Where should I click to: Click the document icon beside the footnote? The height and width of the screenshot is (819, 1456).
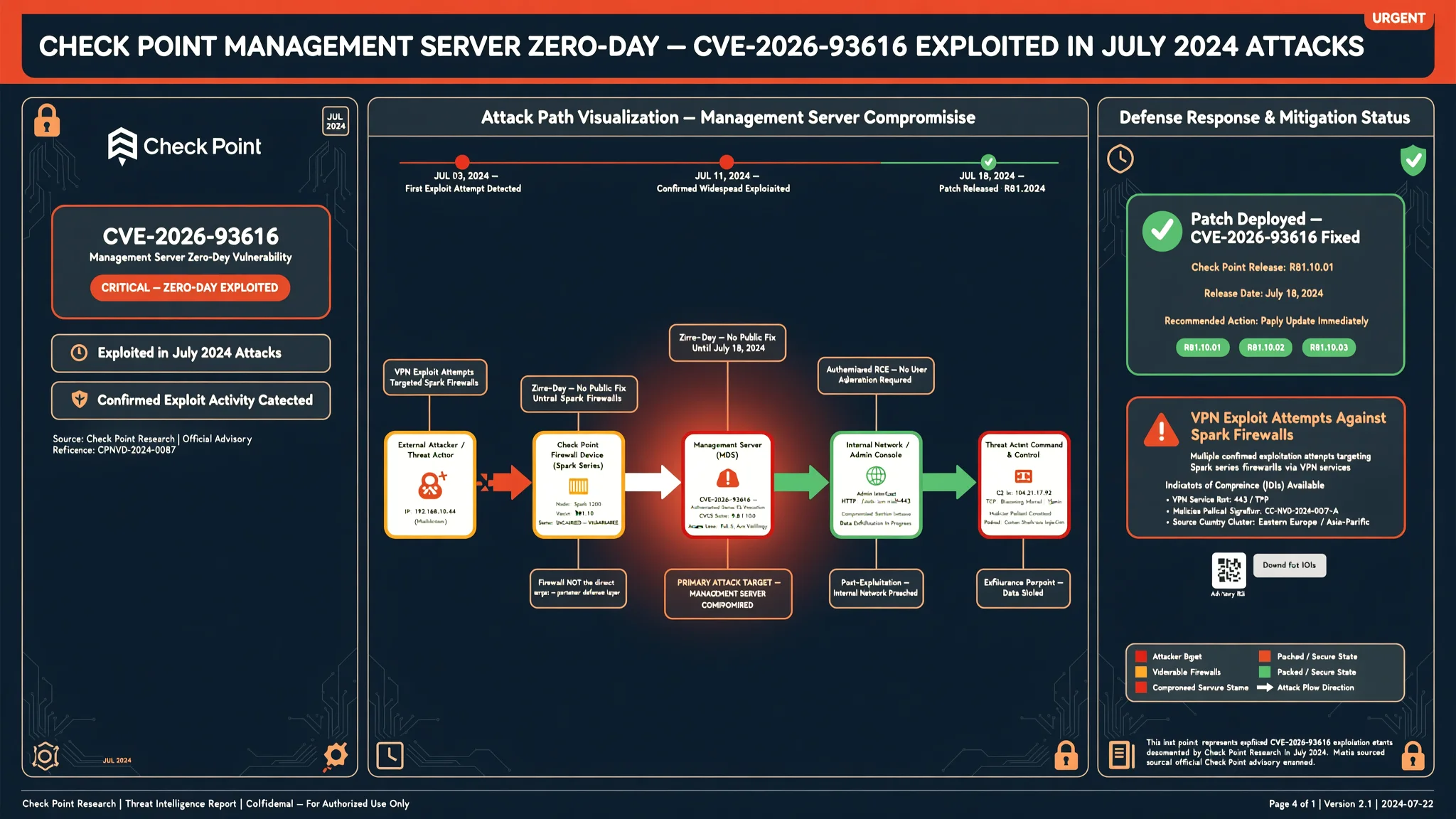point(1122,755)
